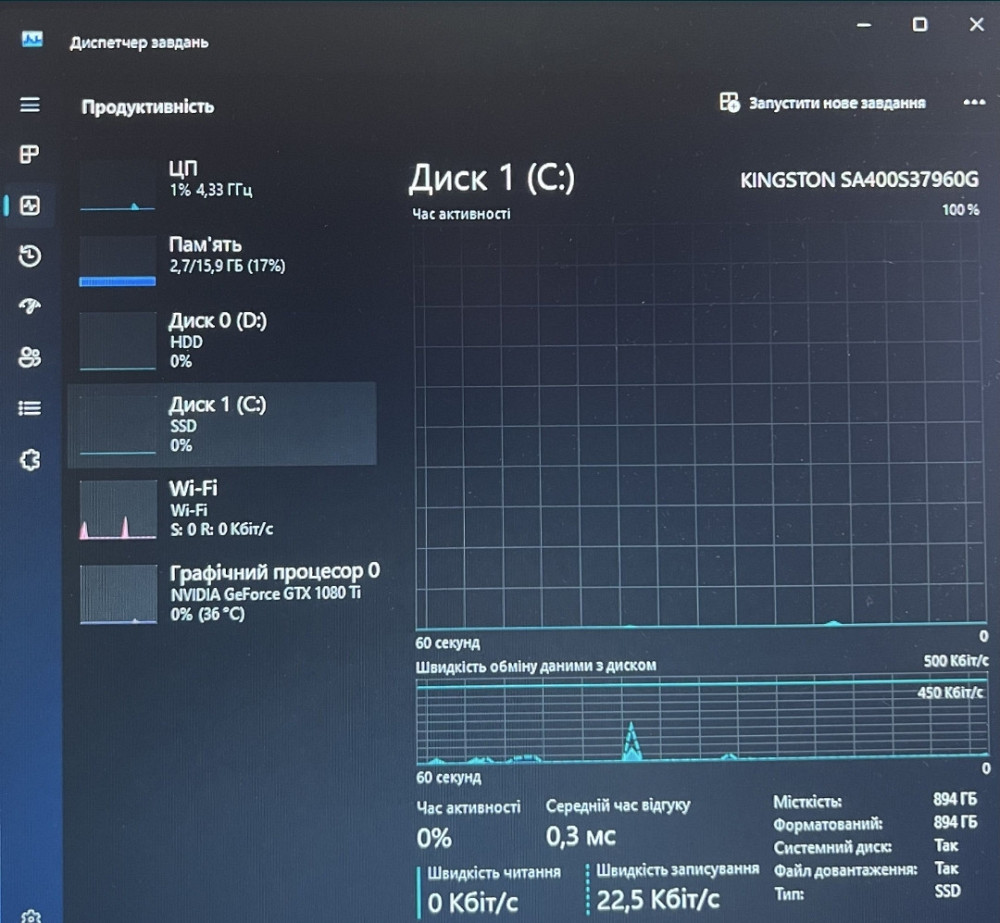Image resolution: width=1000 pixels, height=923 pixels.
Task: Select the Wi-Fi performance item
Action: (x=221, y=508)
